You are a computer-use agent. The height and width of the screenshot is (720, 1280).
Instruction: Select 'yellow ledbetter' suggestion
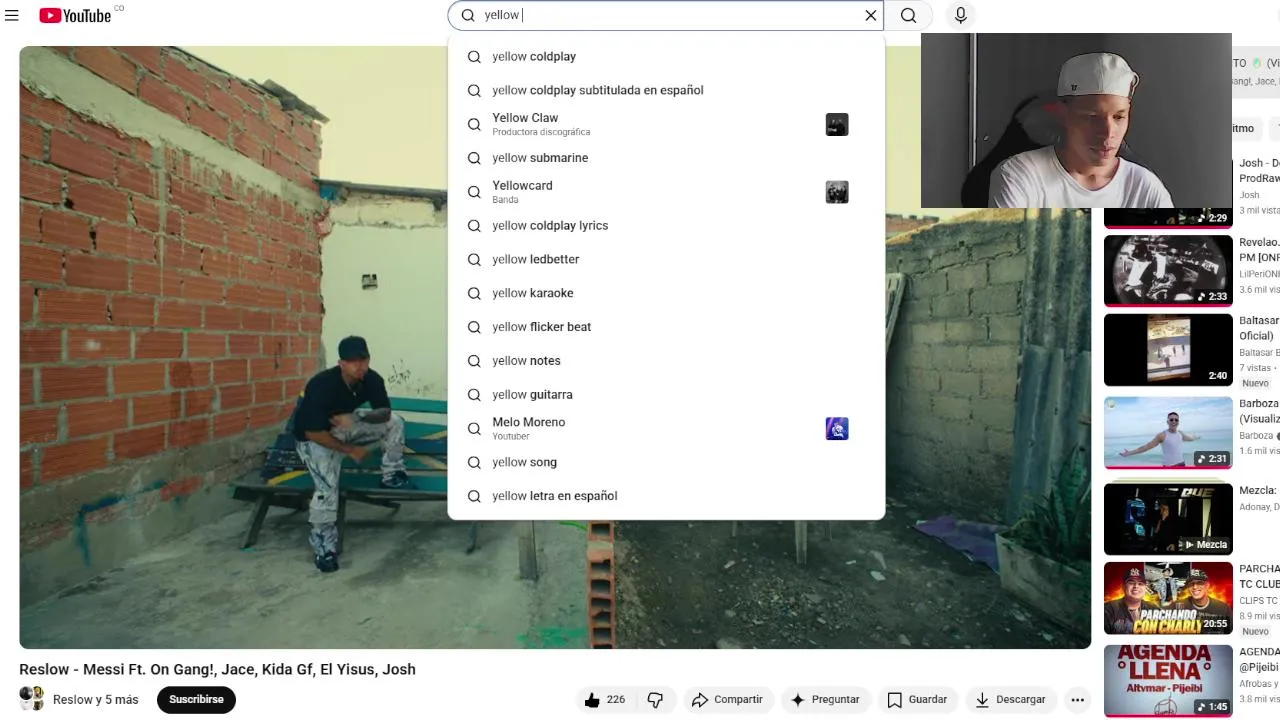point(666,260)
